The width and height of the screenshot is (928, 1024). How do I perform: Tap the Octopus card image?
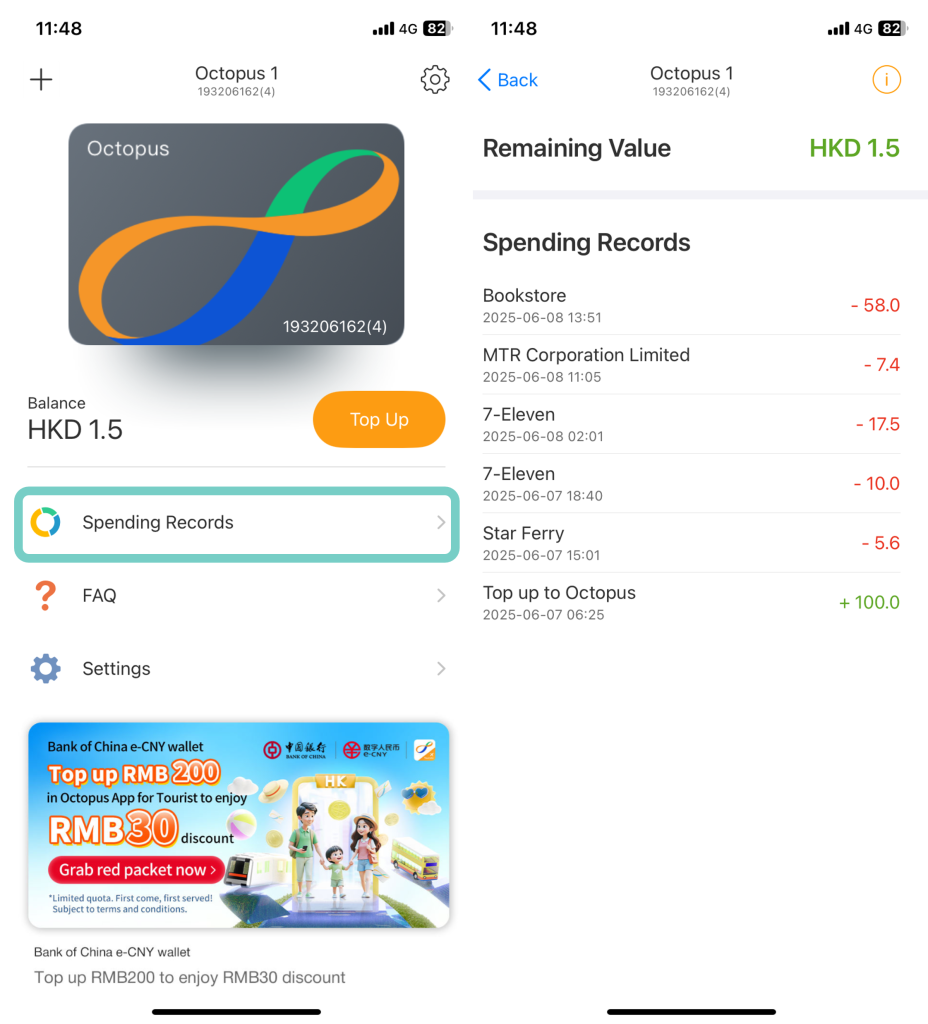[x=236, y=234]
